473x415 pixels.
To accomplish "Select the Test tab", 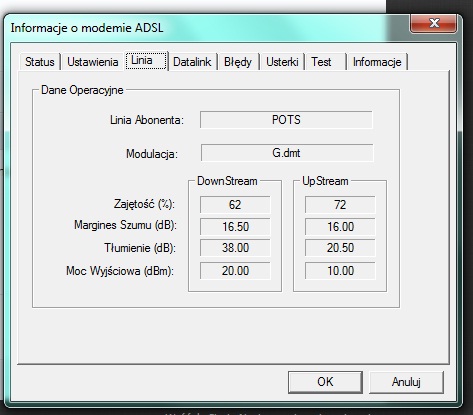I will click(x=325, y=62).
